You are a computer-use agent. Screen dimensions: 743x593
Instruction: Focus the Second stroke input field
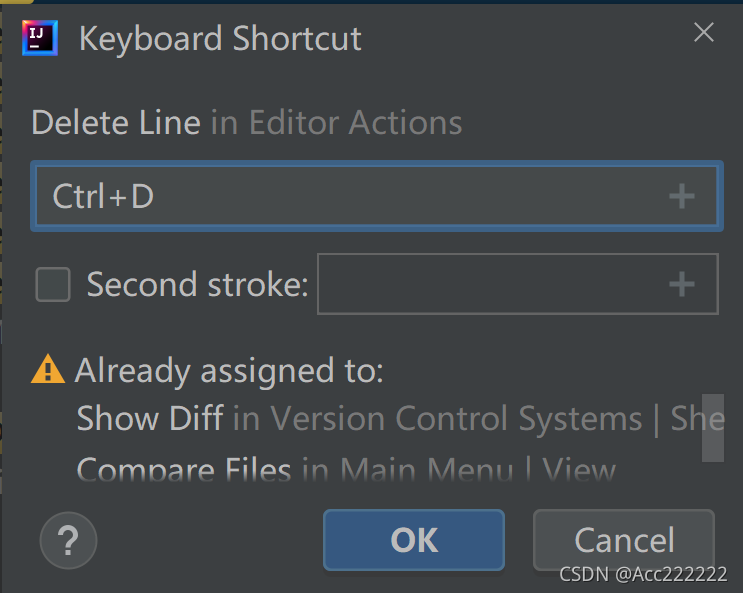coord(518,284)
